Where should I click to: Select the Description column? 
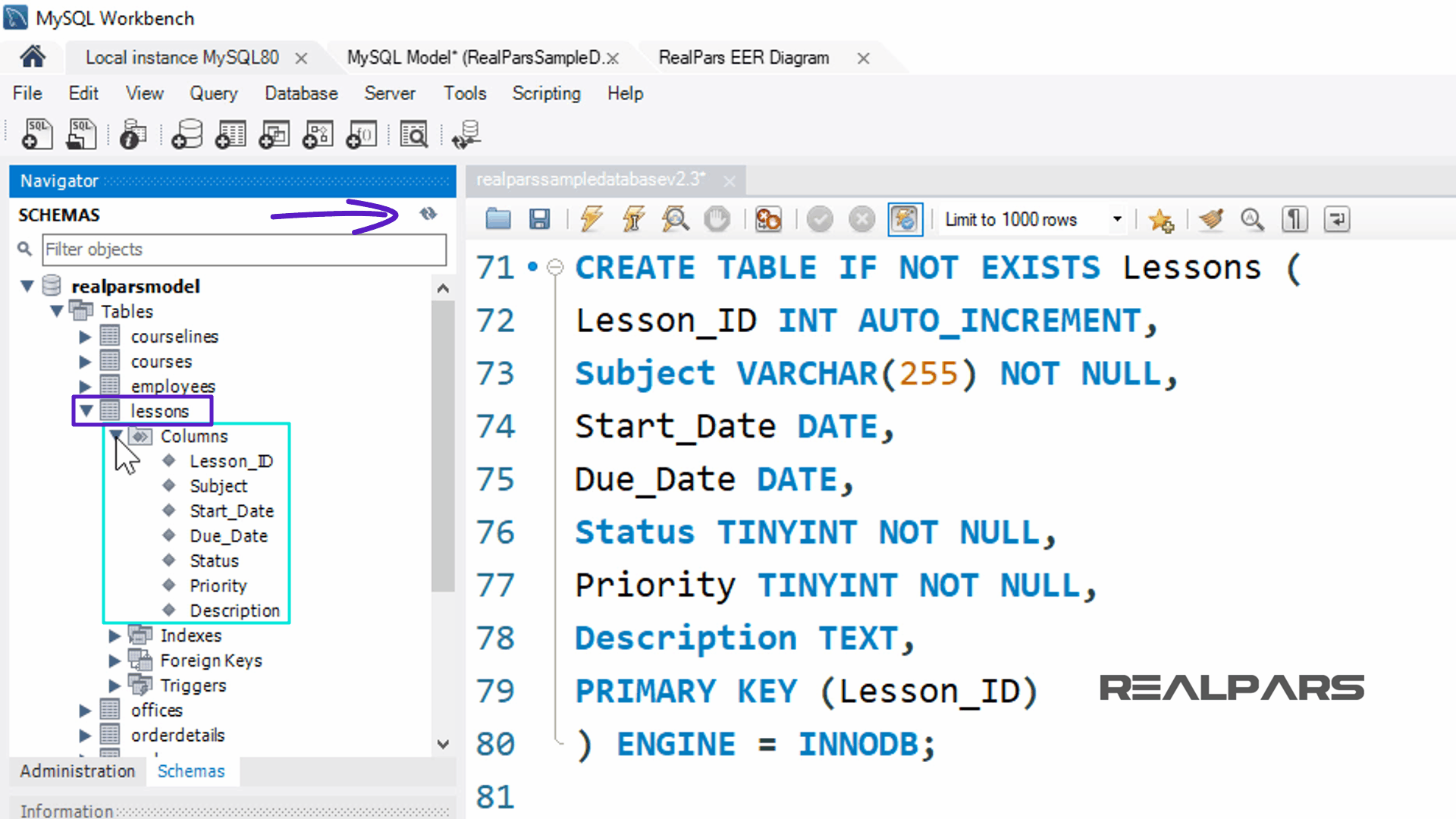(x=235, y=610)
